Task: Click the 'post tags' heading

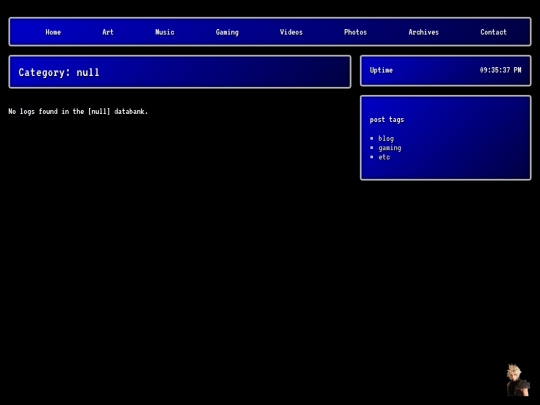Action: tap(387, 120)
